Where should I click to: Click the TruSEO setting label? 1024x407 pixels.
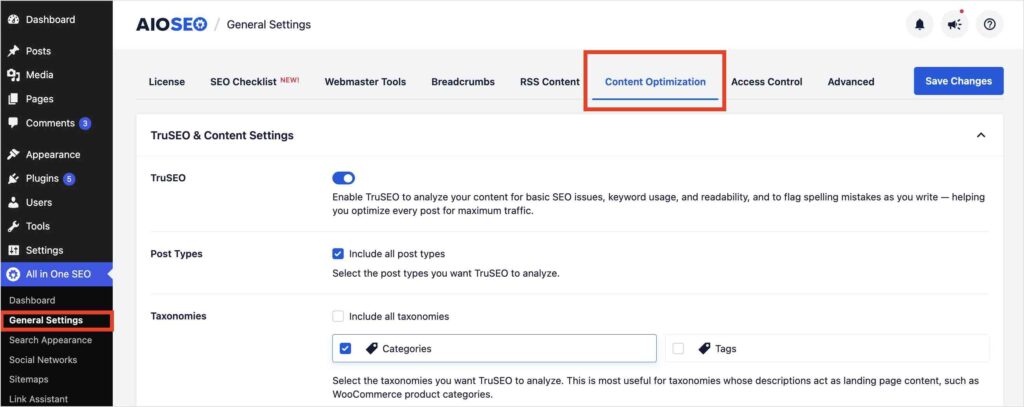click(x=168, y=178)
